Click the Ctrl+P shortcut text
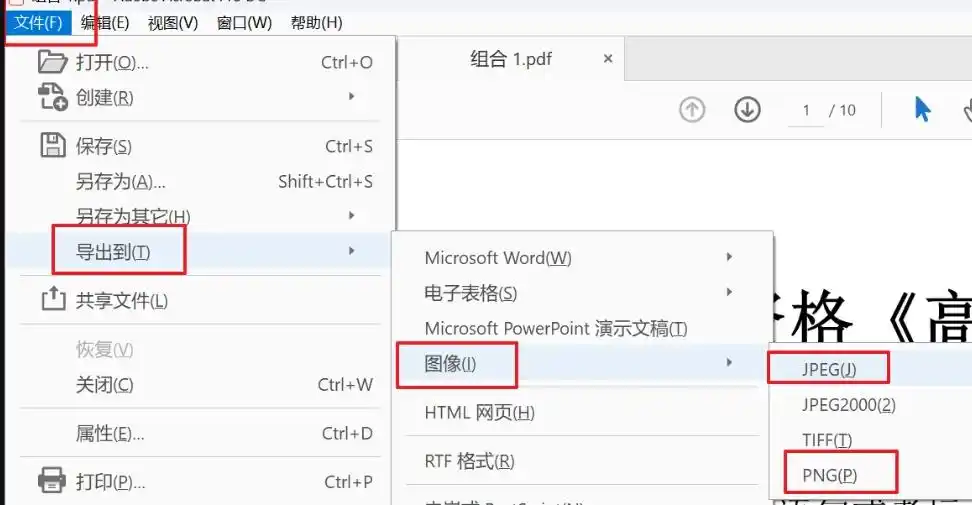 pos(348,481)
